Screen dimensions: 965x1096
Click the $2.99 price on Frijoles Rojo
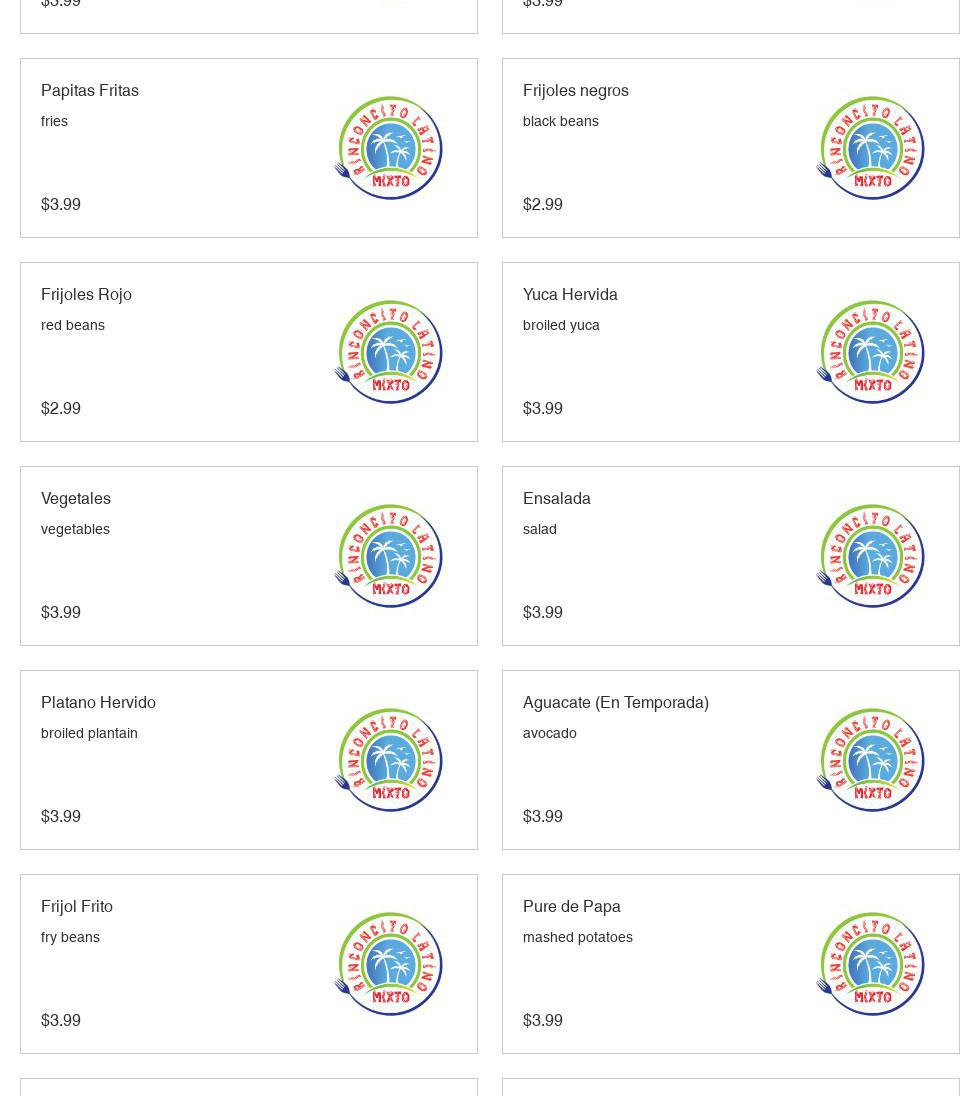(x=61, y=408)
